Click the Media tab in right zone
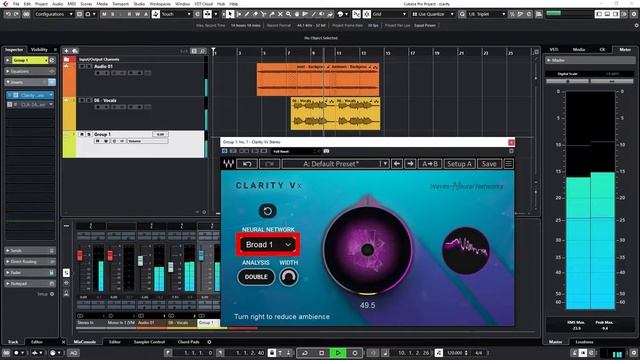Viewport: 640px width, 360px height. (579, 50)
